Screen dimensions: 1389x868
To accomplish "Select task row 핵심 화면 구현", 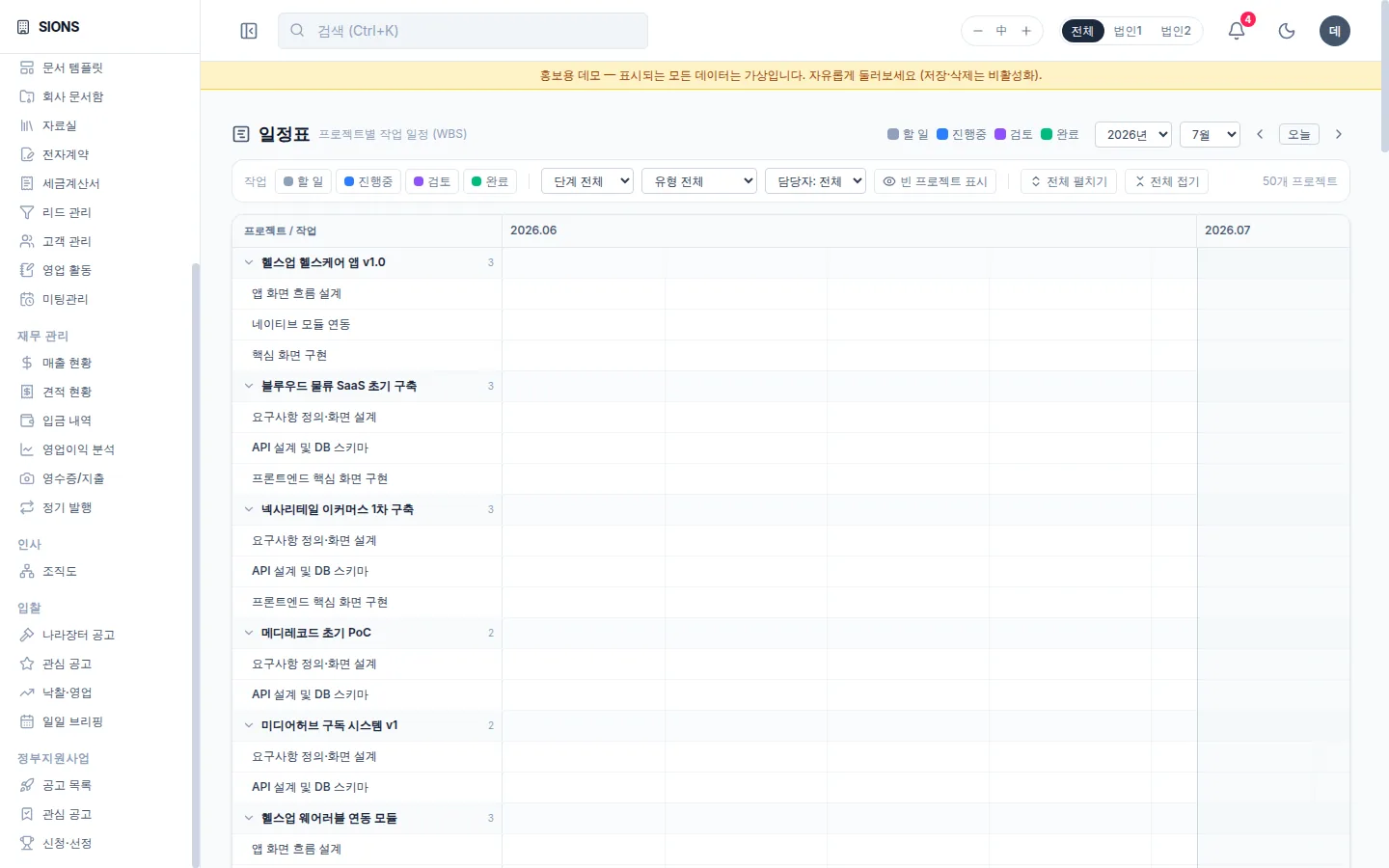I will (367, 355).
